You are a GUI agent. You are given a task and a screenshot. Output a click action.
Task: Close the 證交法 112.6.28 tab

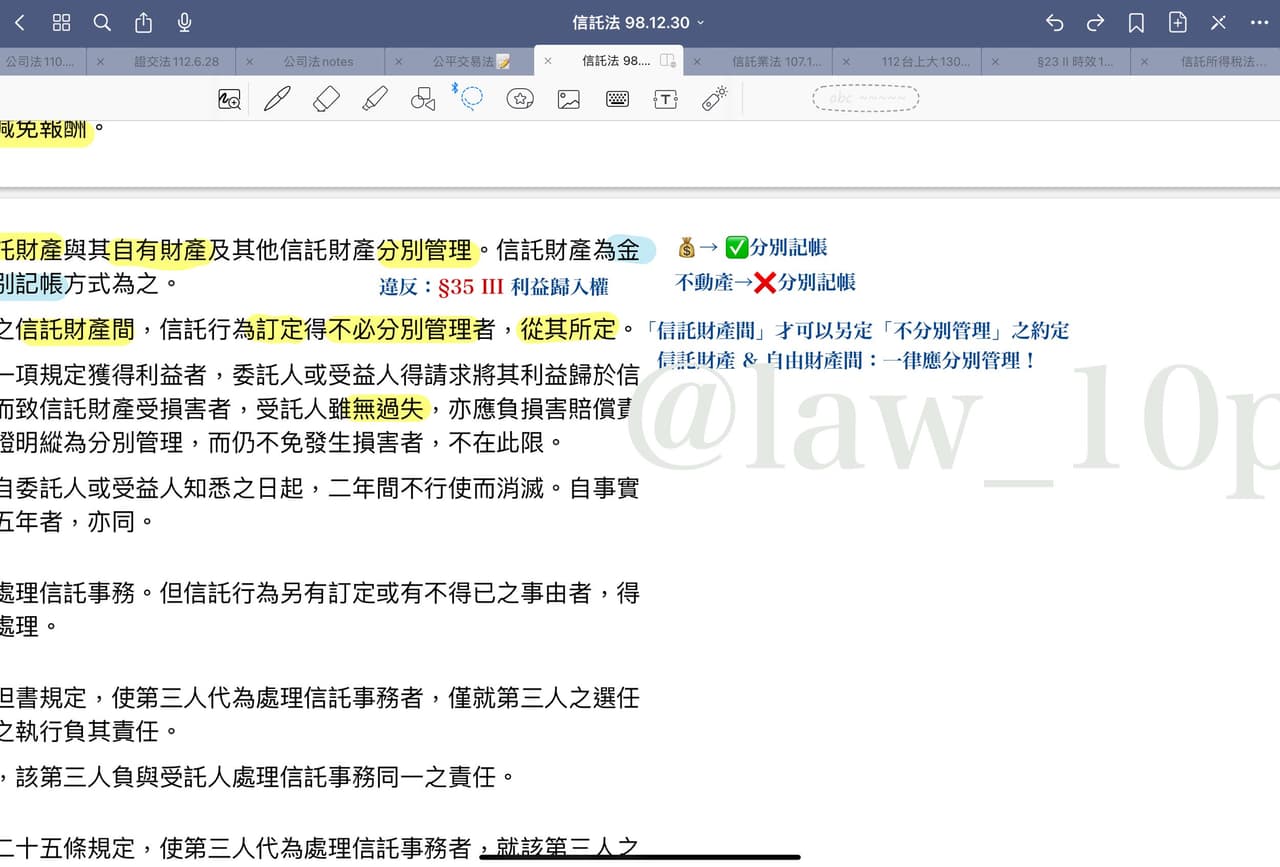(100, 61)
